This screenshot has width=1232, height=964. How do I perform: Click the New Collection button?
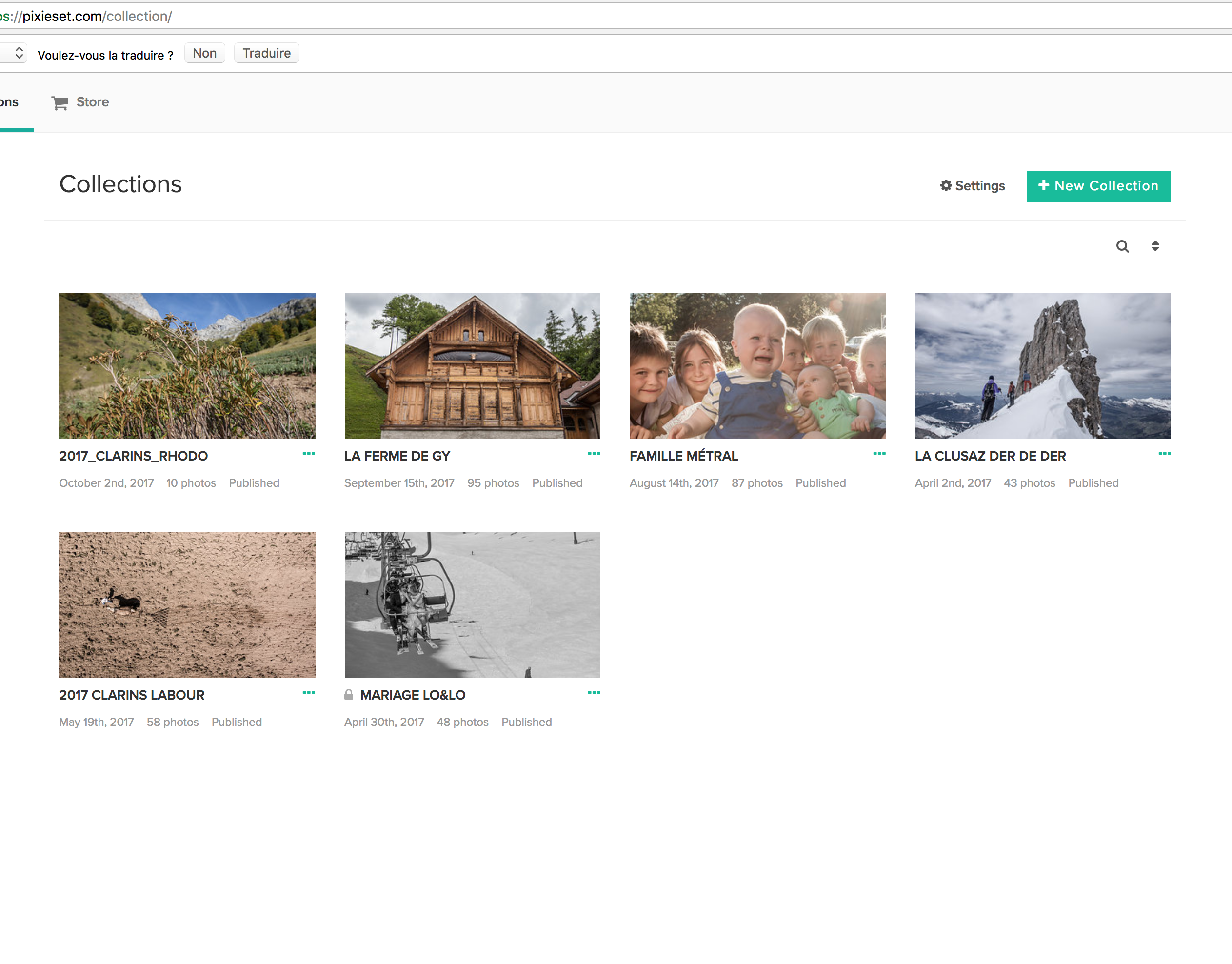[1098, 186]
